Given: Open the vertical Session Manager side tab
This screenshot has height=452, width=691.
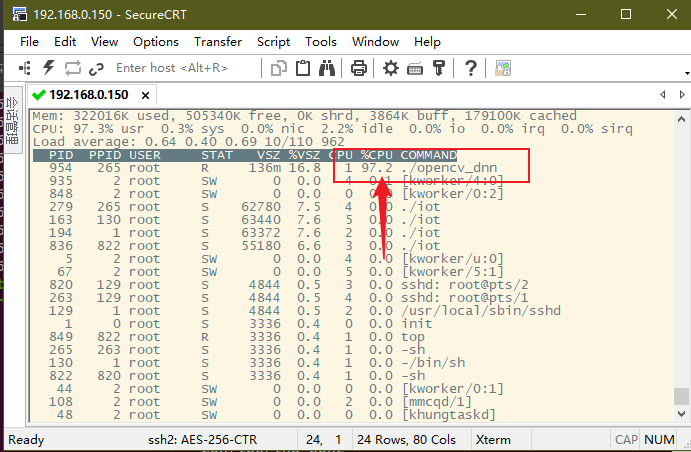Looking at the screenshot, I should tap(12, 120).
